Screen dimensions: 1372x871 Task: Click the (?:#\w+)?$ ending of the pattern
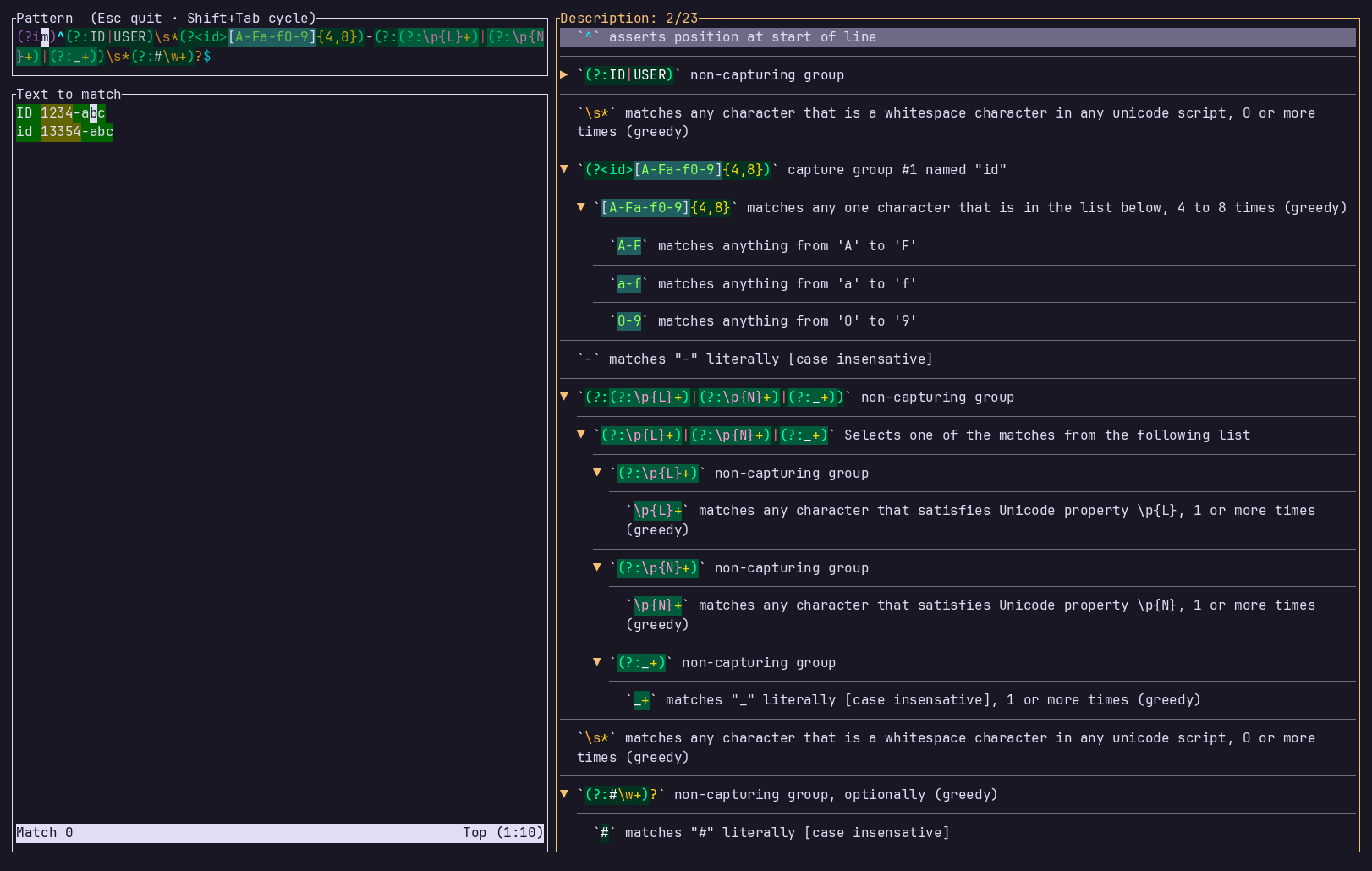(171, 57)
